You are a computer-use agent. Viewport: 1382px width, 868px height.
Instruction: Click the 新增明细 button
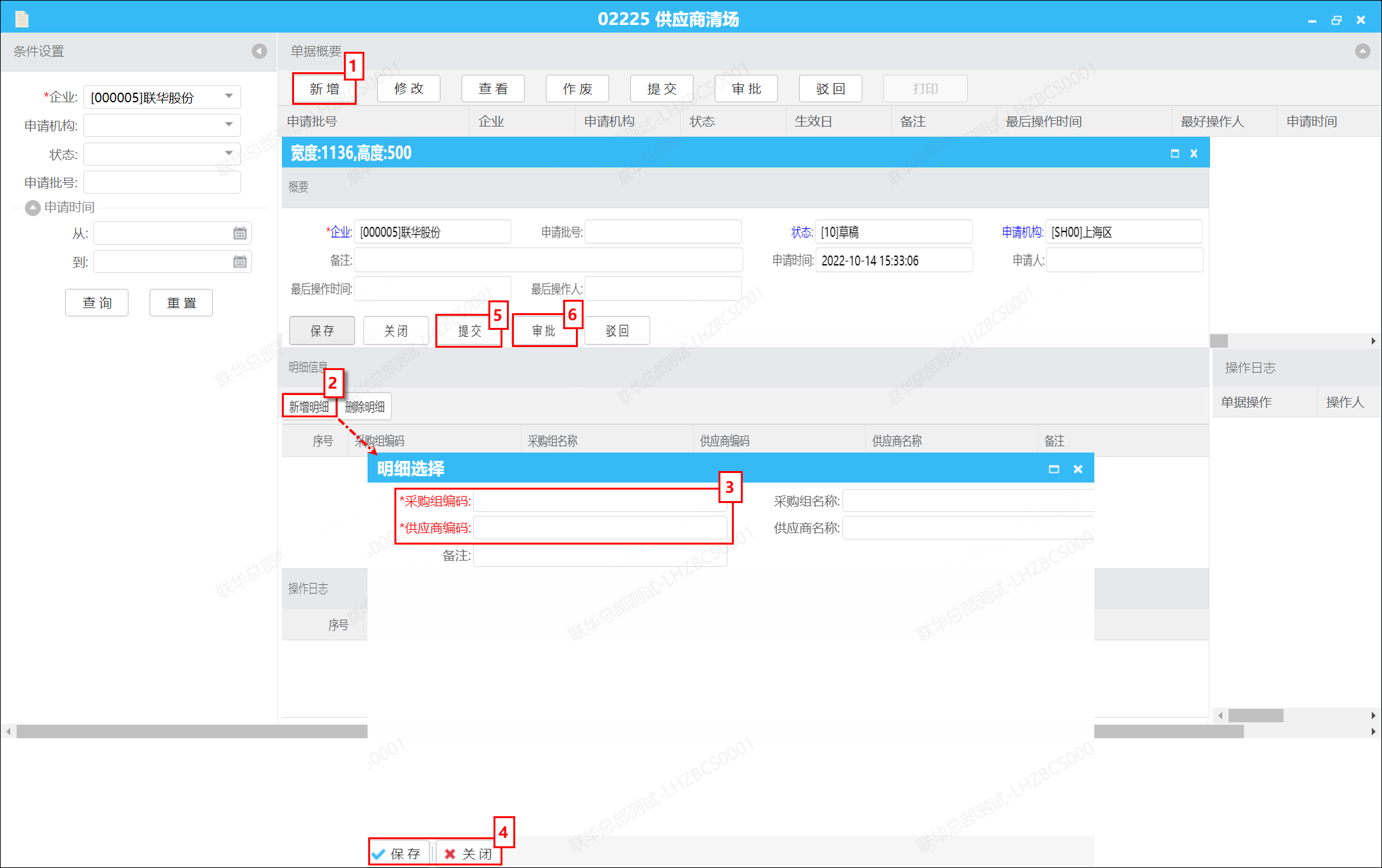[x=309, y=407]
